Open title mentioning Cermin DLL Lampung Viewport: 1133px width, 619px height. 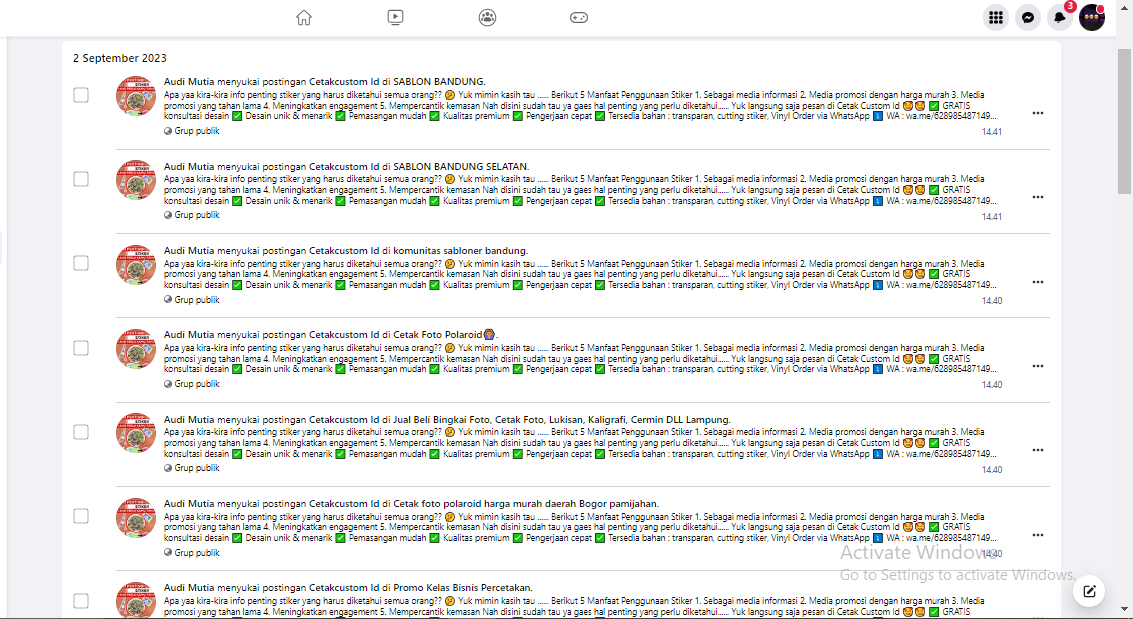pyautogui.click(x=447, y=419)
